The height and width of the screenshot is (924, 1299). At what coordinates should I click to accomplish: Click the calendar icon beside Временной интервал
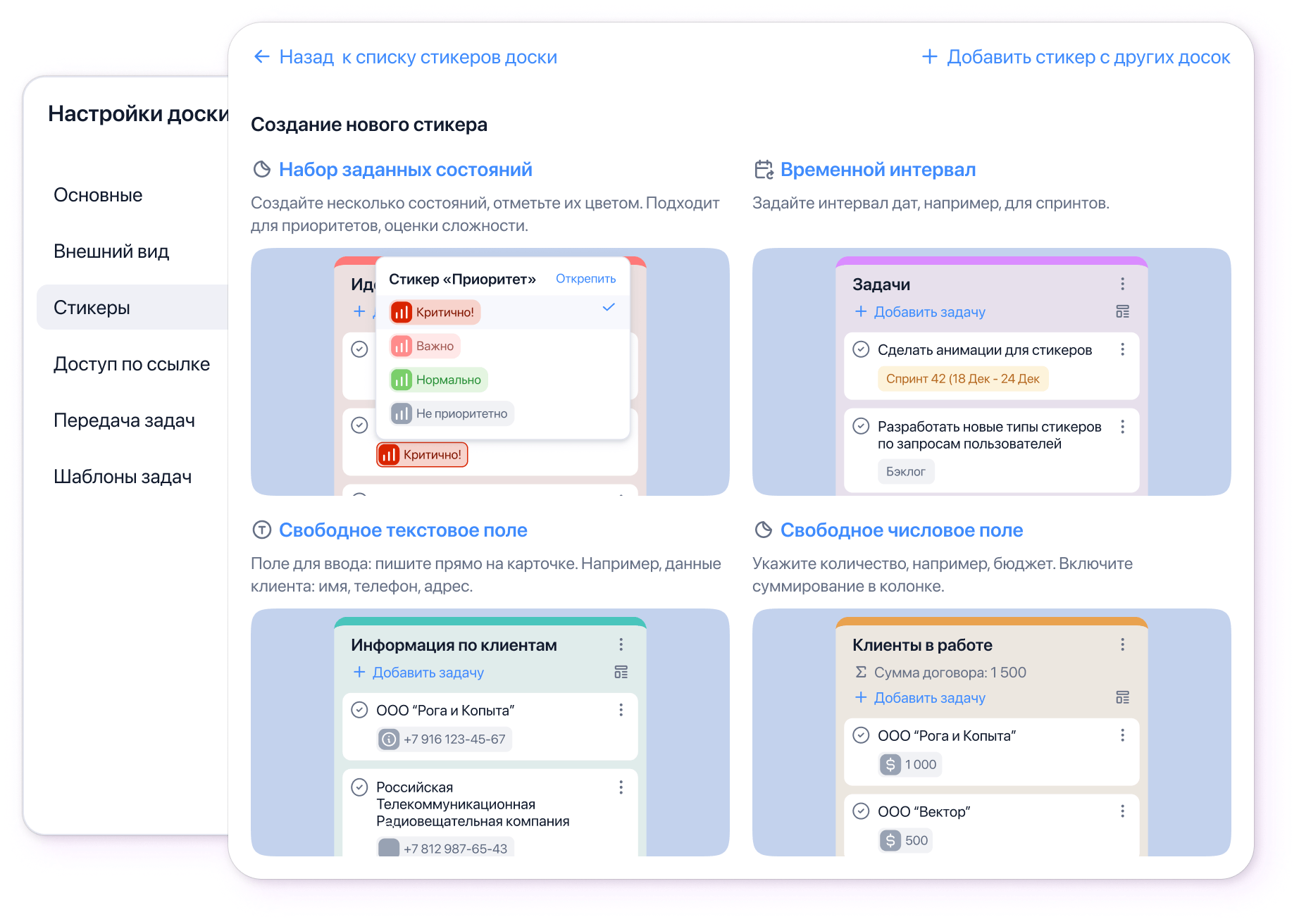pyautogui.click(x=764, y=170)
